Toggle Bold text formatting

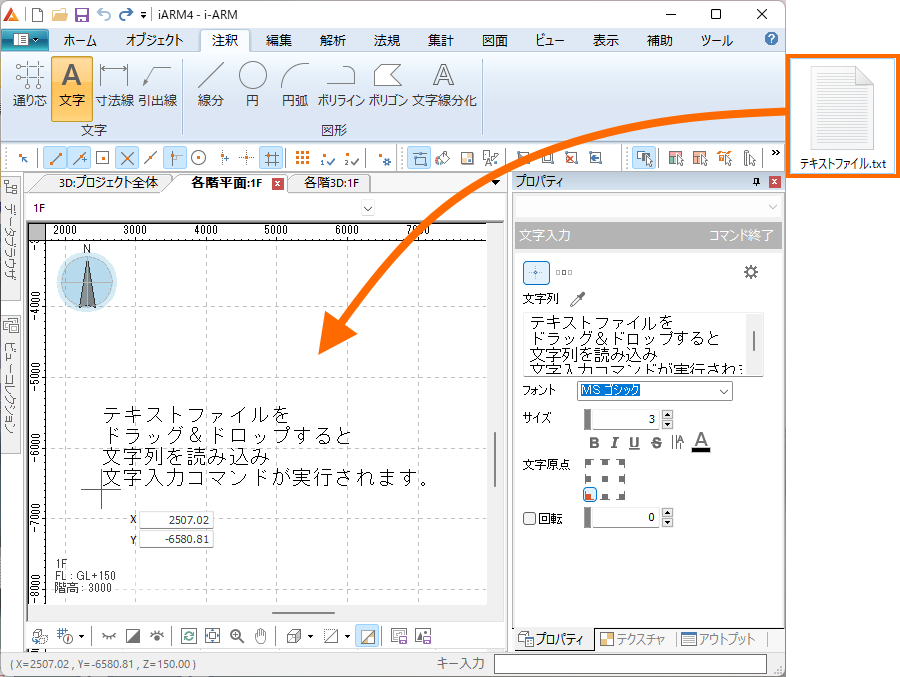click(594, 443)
